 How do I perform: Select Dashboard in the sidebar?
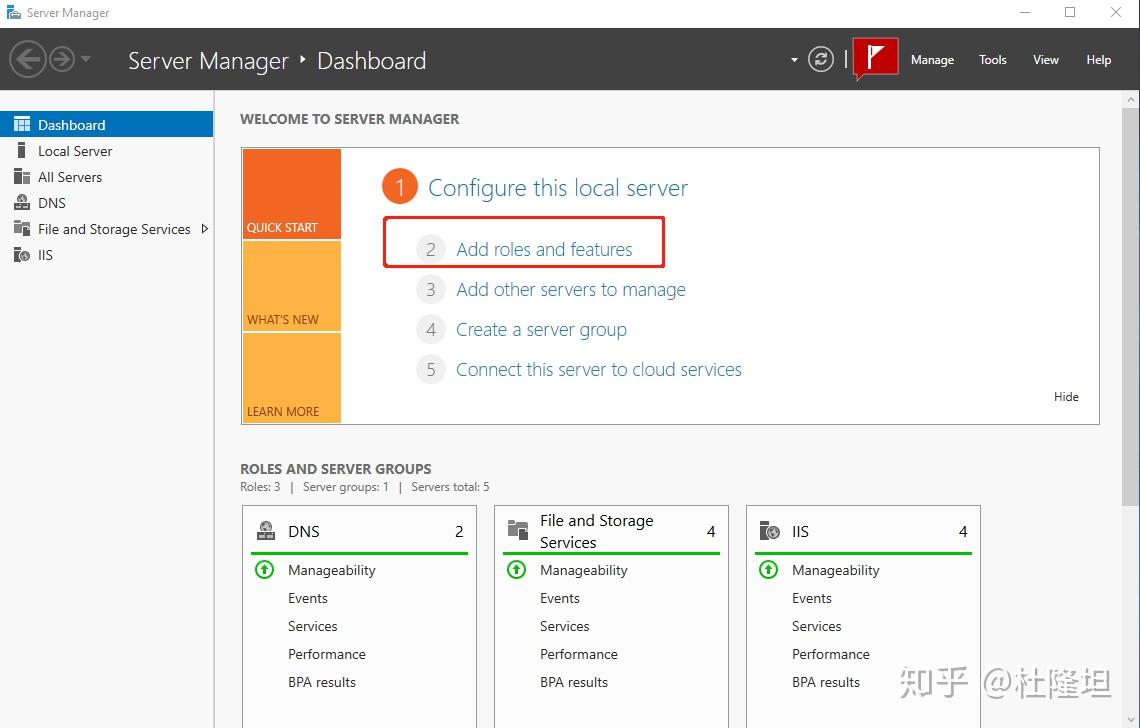point(106,124)
